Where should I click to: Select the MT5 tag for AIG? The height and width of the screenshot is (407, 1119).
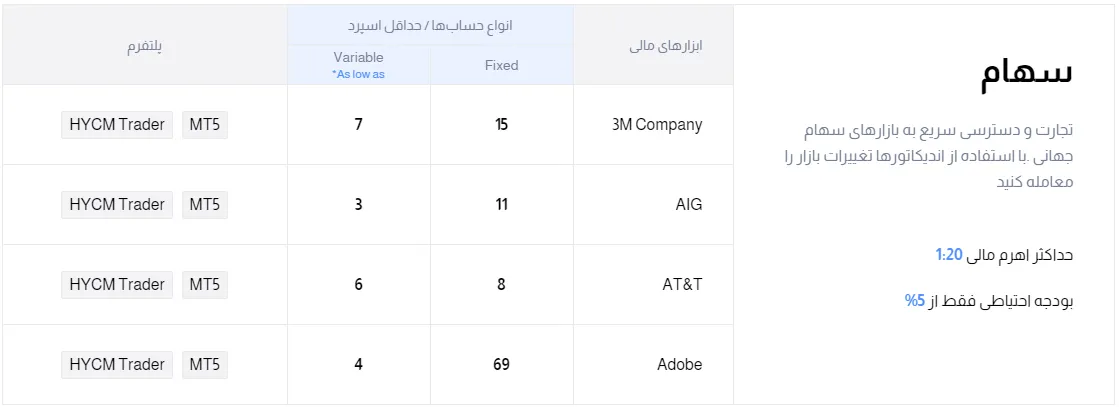point(204,205)
